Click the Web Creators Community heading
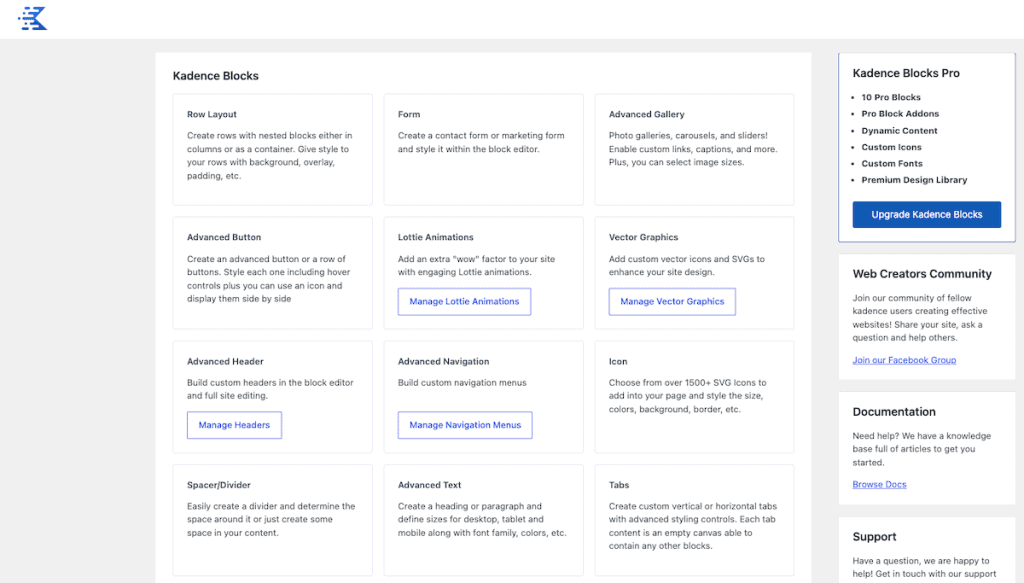The height and width of the screenshot is (583, 1024). tap(921, 274)
